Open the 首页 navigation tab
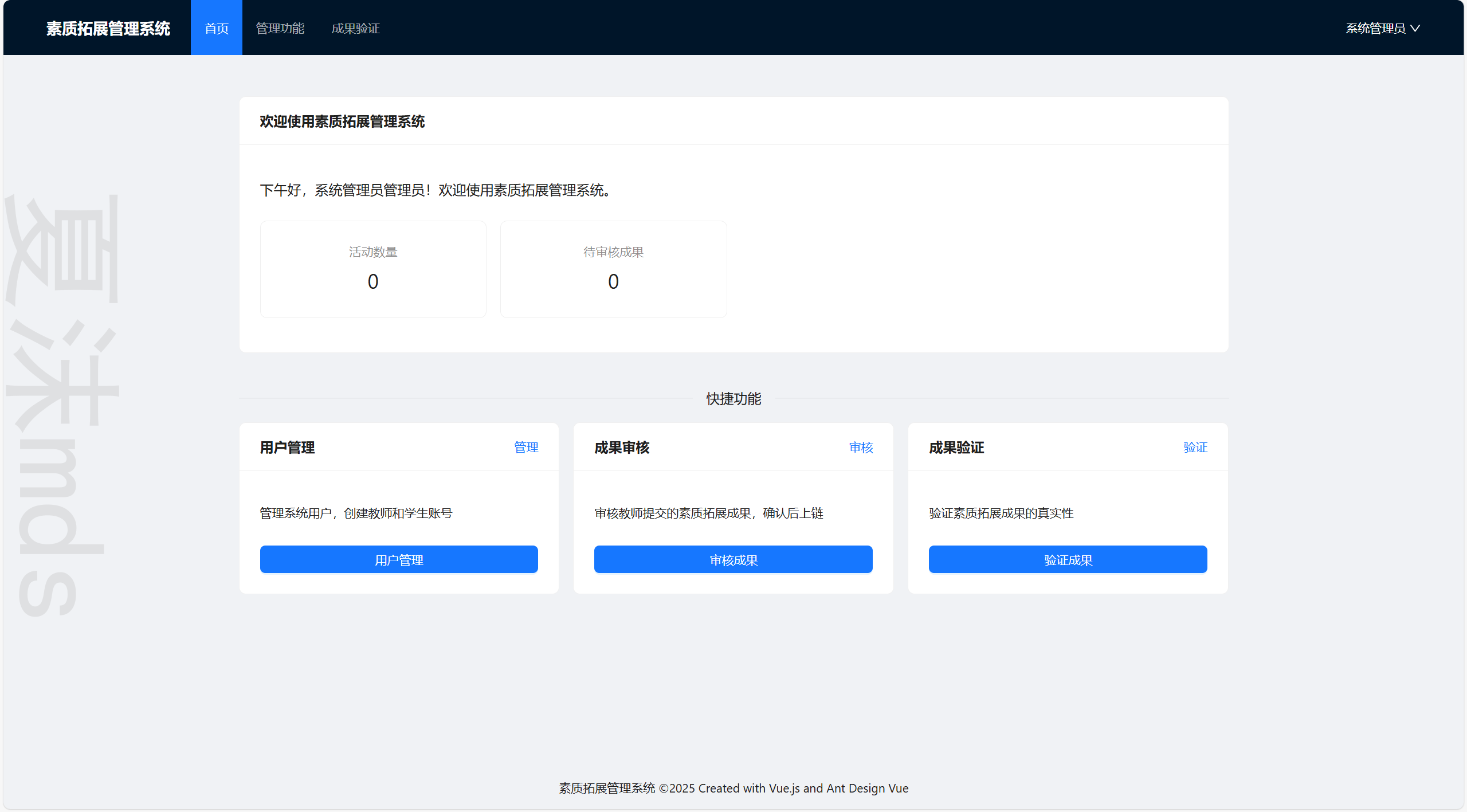Screen dimensions: 1467x812 (x=216, y=28)
